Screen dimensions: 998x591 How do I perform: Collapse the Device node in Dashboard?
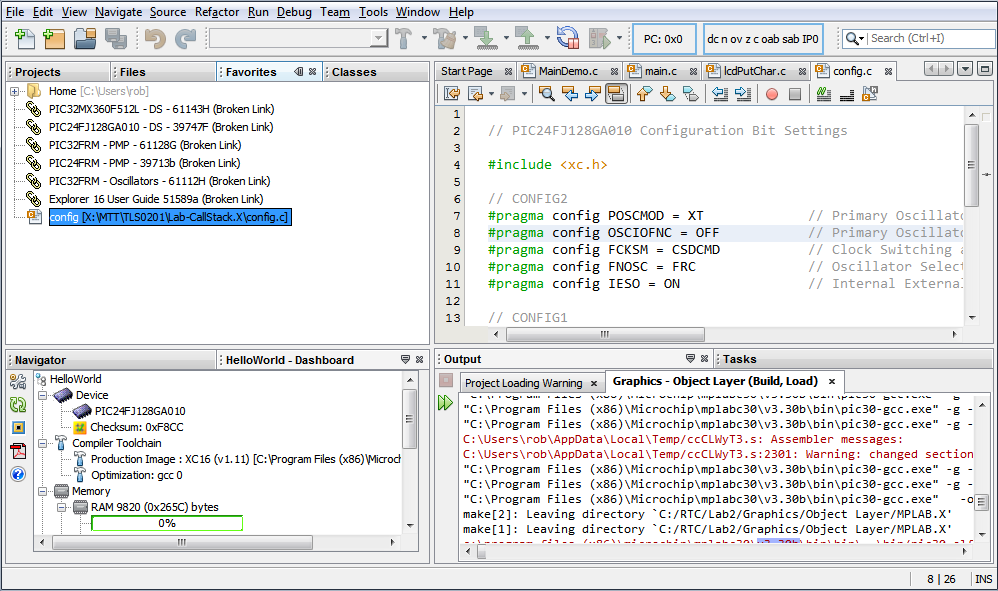pyautogui.click(x=43, y=395)
